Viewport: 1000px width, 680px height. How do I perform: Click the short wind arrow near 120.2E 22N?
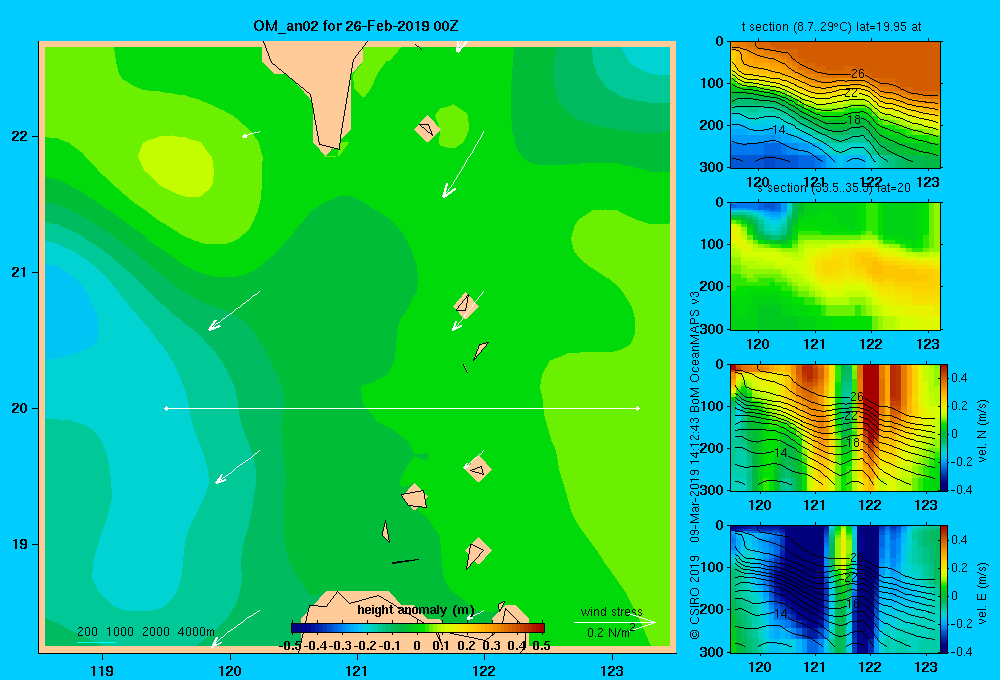(251, 134)
